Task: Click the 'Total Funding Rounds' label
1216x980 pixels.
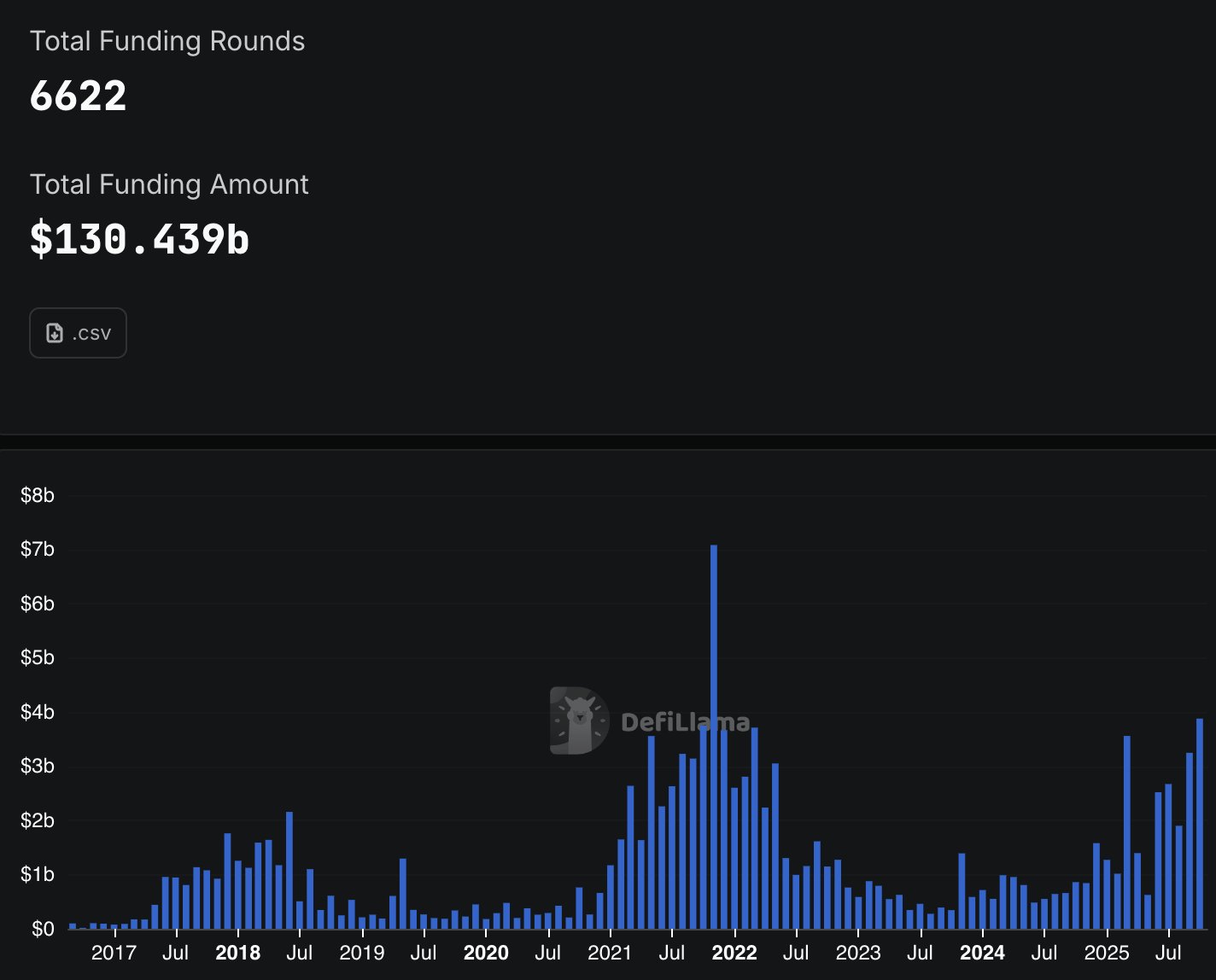Action: [x=167, y=41]
